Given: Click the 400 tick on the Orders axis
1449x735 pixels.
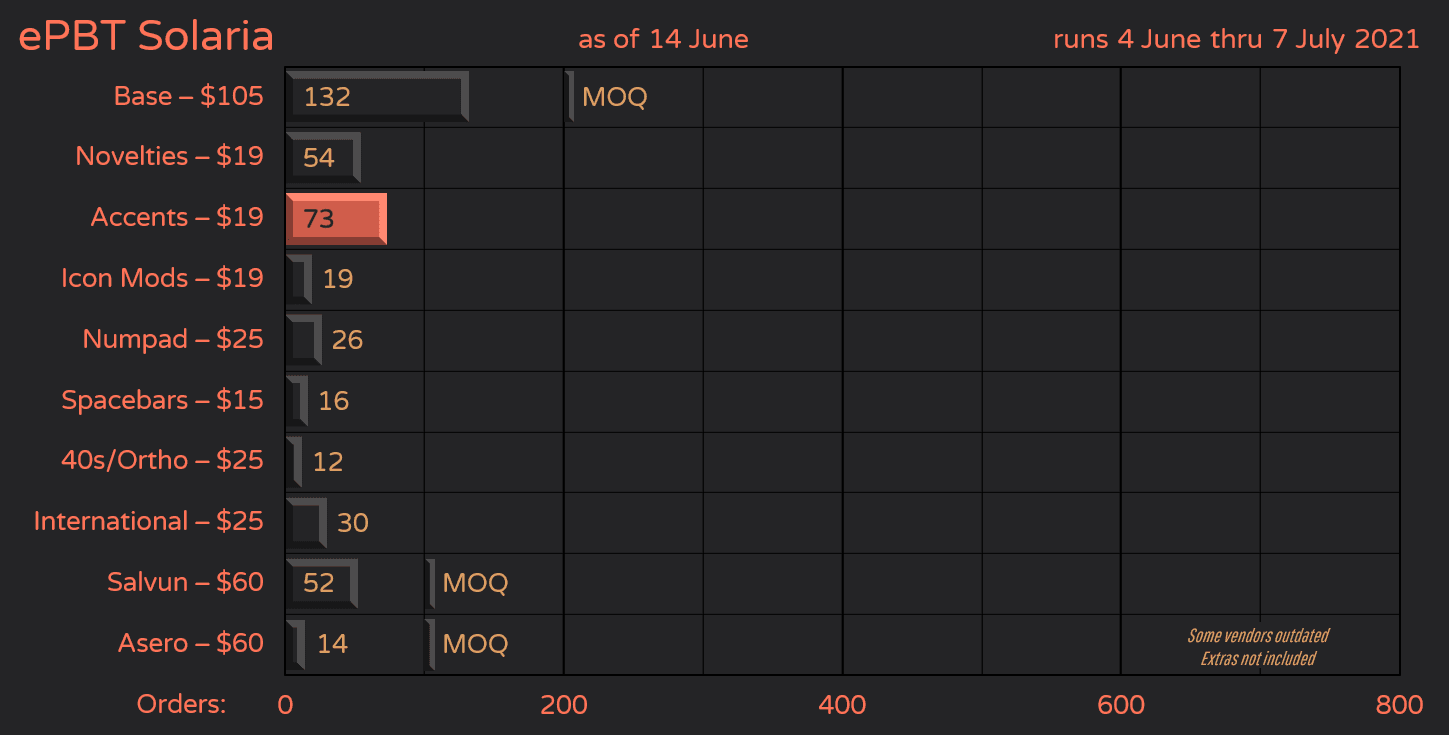Looking at the screenshot, I should (x=842, y=705).
